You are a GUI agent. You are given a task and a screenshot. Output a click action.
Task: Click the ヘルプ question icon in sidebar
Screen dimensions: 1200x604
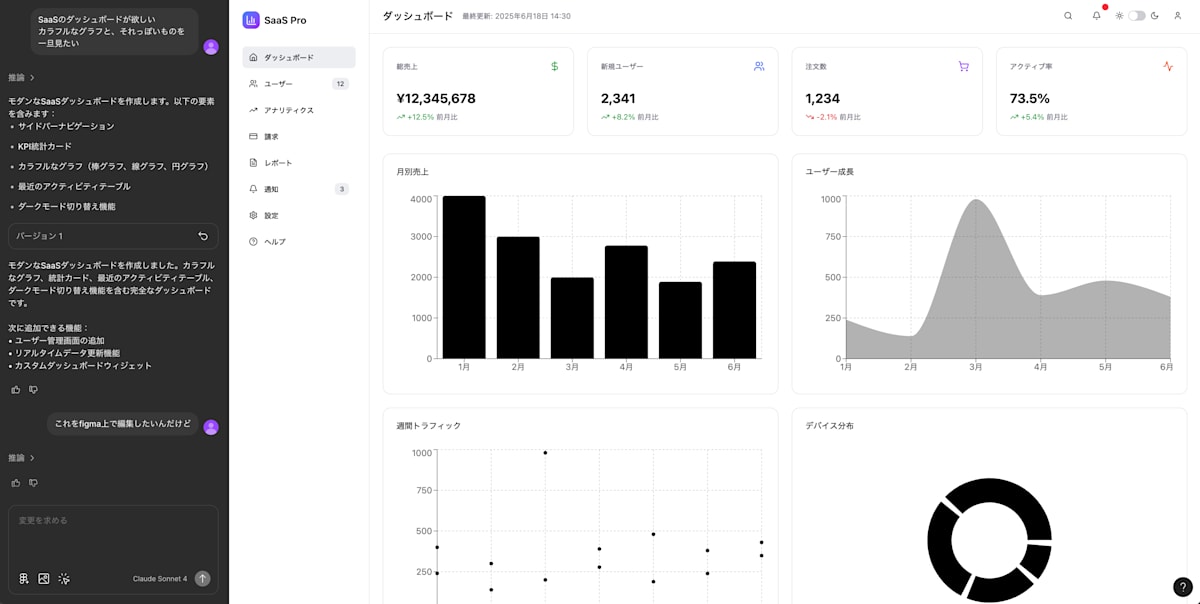click(253, 241)
